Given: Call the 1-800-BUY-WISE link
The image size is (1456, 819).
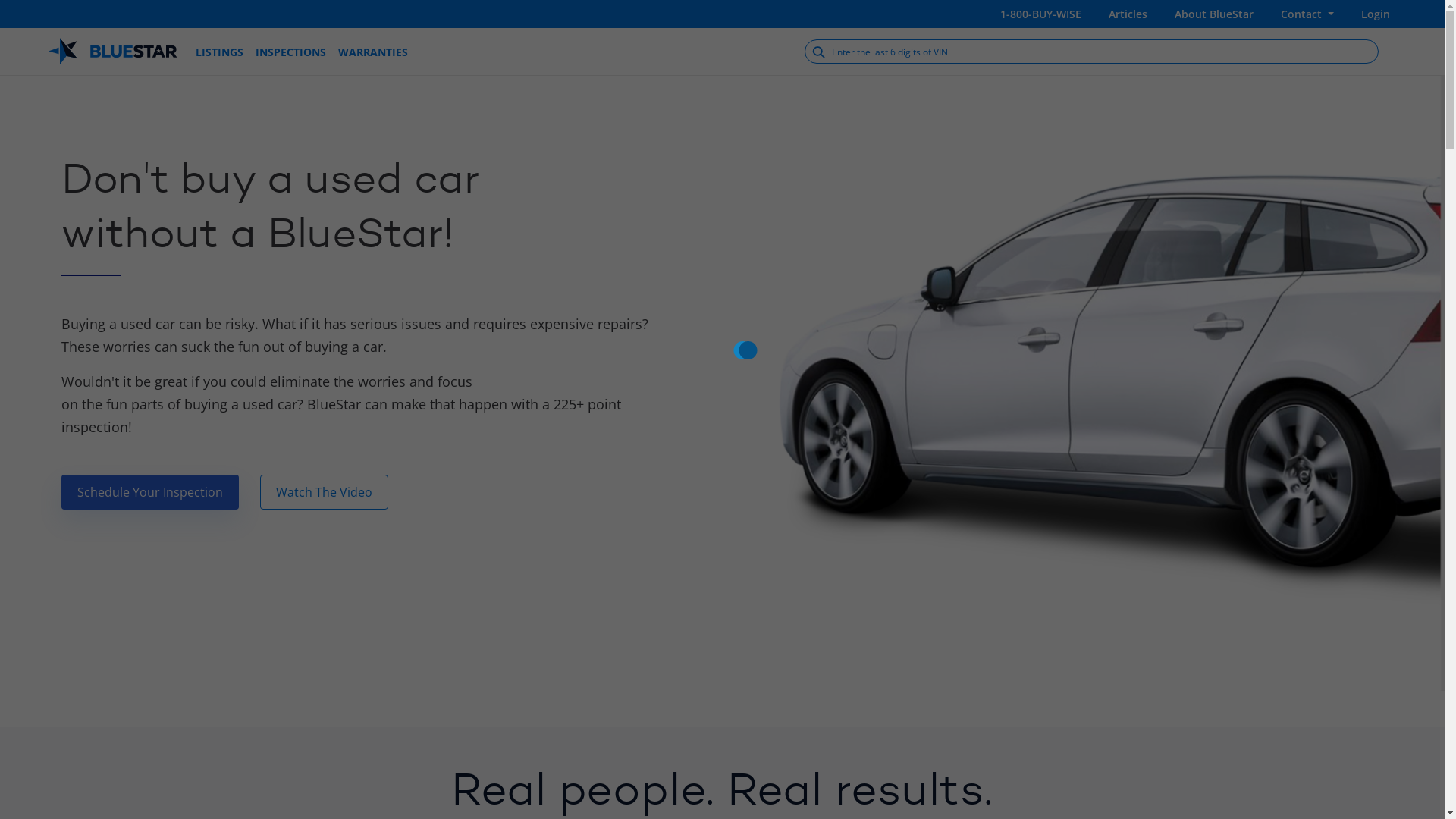Looking at the screenshot, I should pyautogui.click(x=1040, y=14).
